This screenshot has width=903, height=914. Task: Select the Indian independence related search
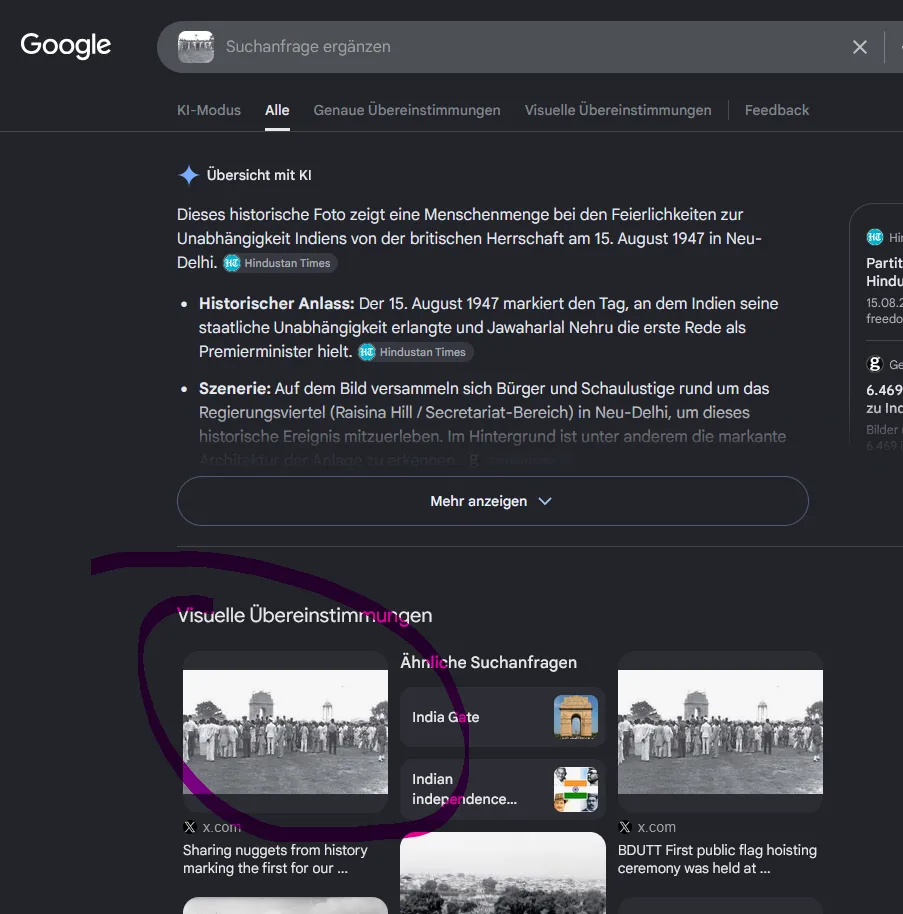503,789
